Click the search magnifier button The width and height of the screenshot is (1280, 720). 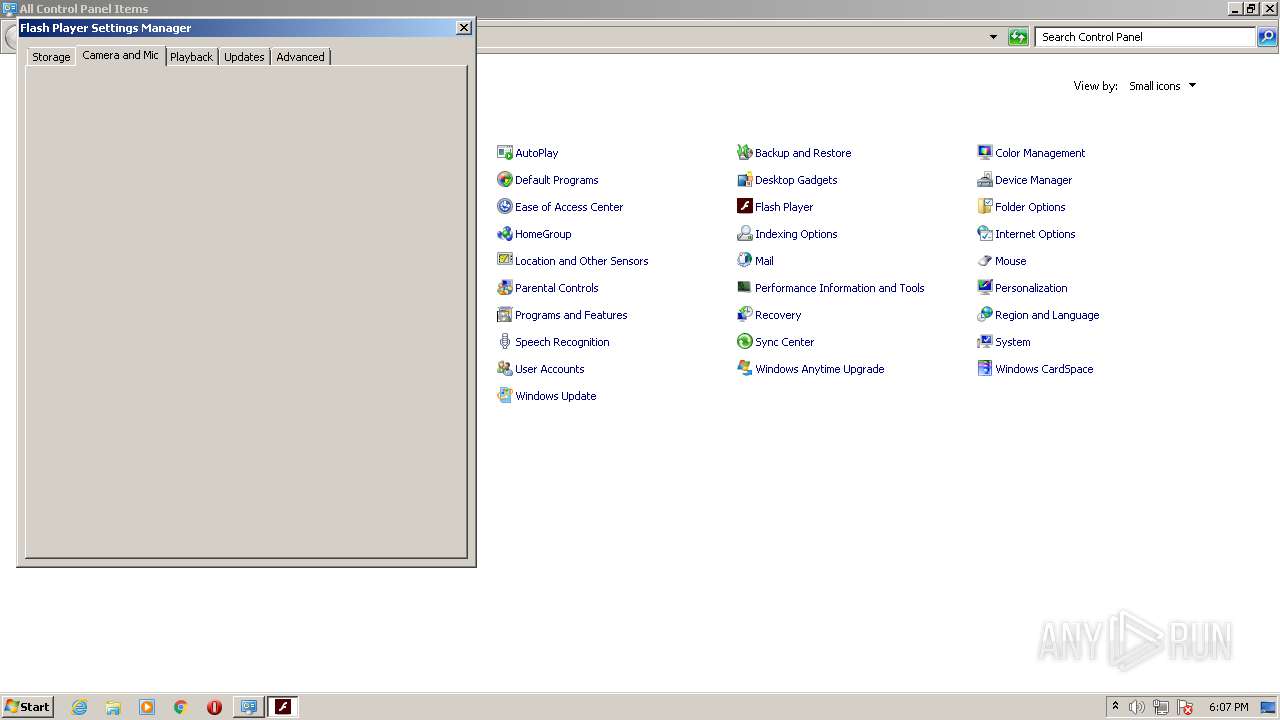1267,37
